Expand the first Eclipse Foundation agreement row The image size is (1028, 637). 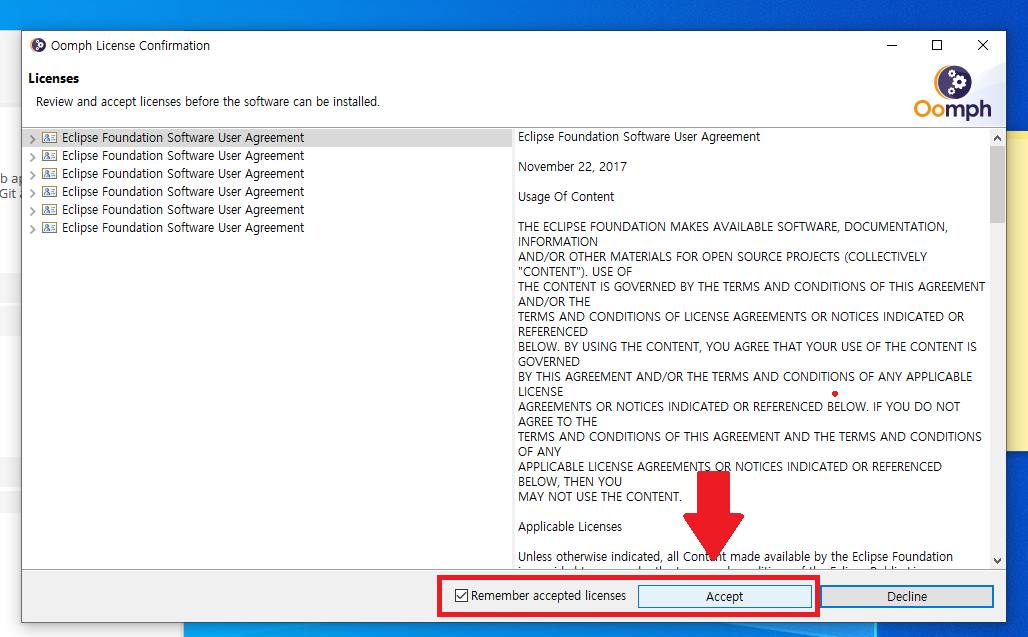[32, 139]
